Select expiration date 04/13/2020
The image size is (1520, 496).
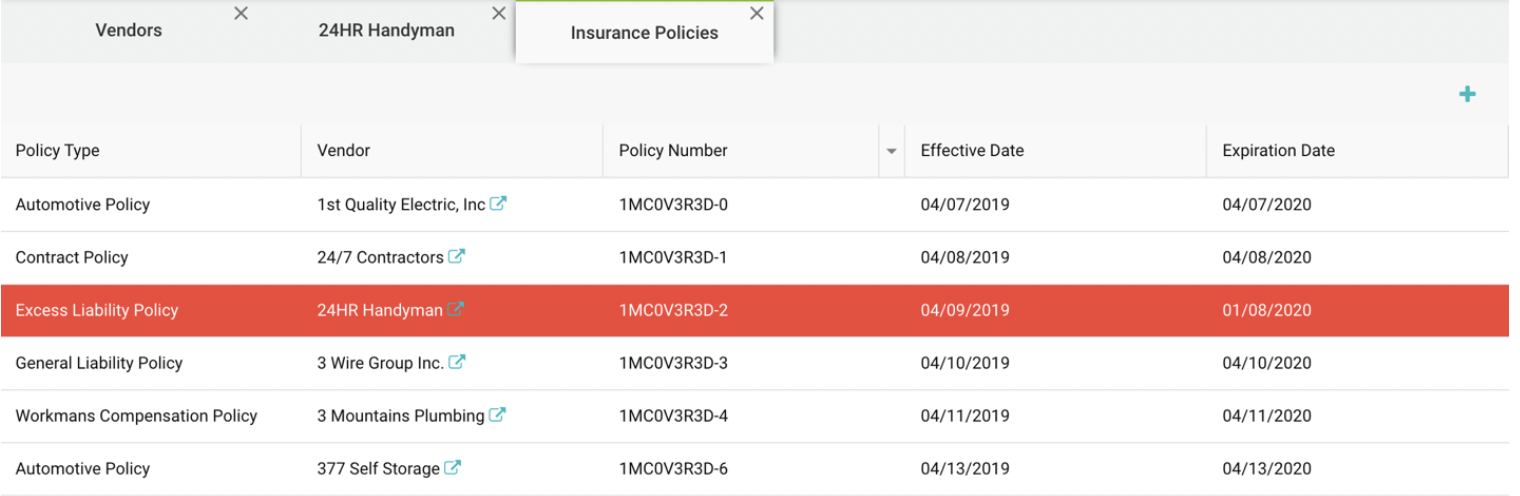[x=1267, y=469]
